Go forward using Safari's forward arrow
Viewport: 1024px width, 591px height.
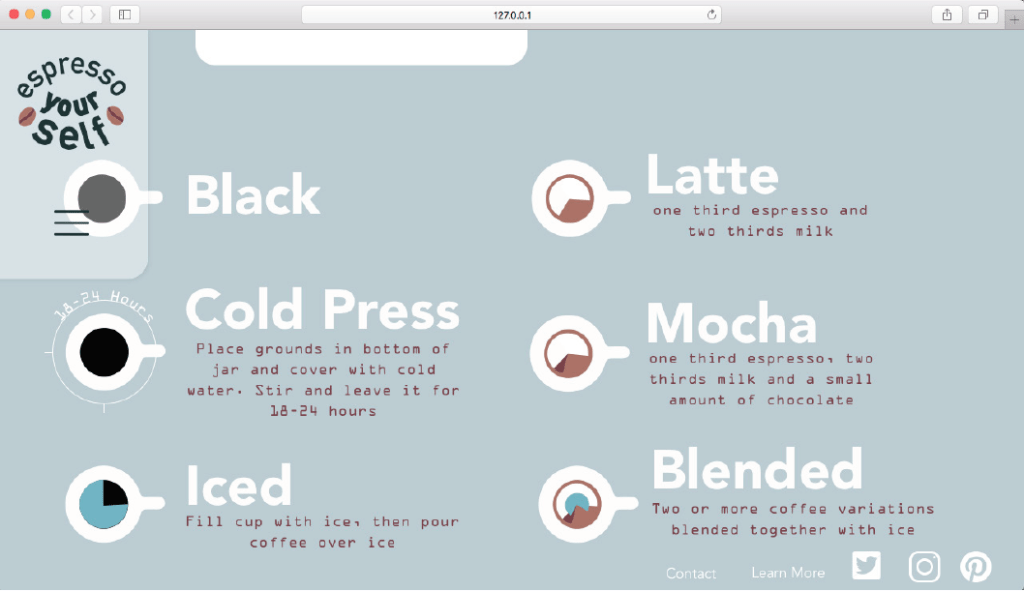pos(92,15)
